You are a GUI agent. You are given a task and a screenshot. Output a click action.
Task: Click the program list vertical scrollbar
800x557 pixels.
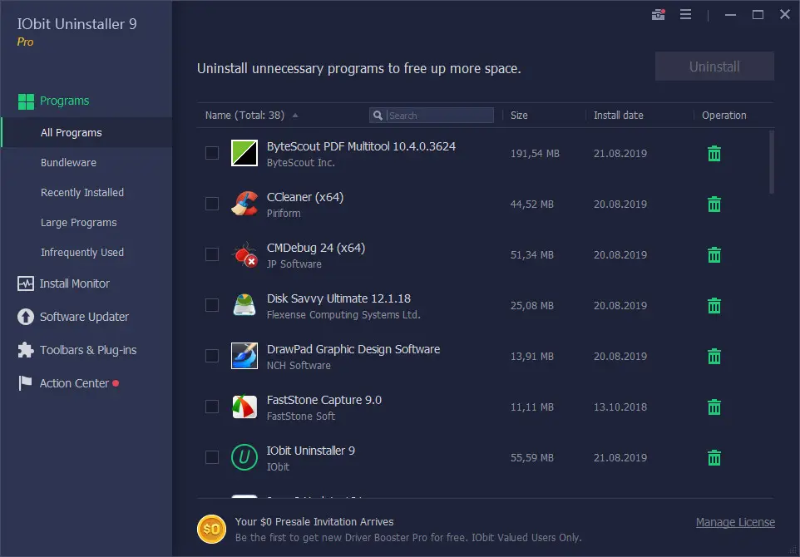coord(772,162)
